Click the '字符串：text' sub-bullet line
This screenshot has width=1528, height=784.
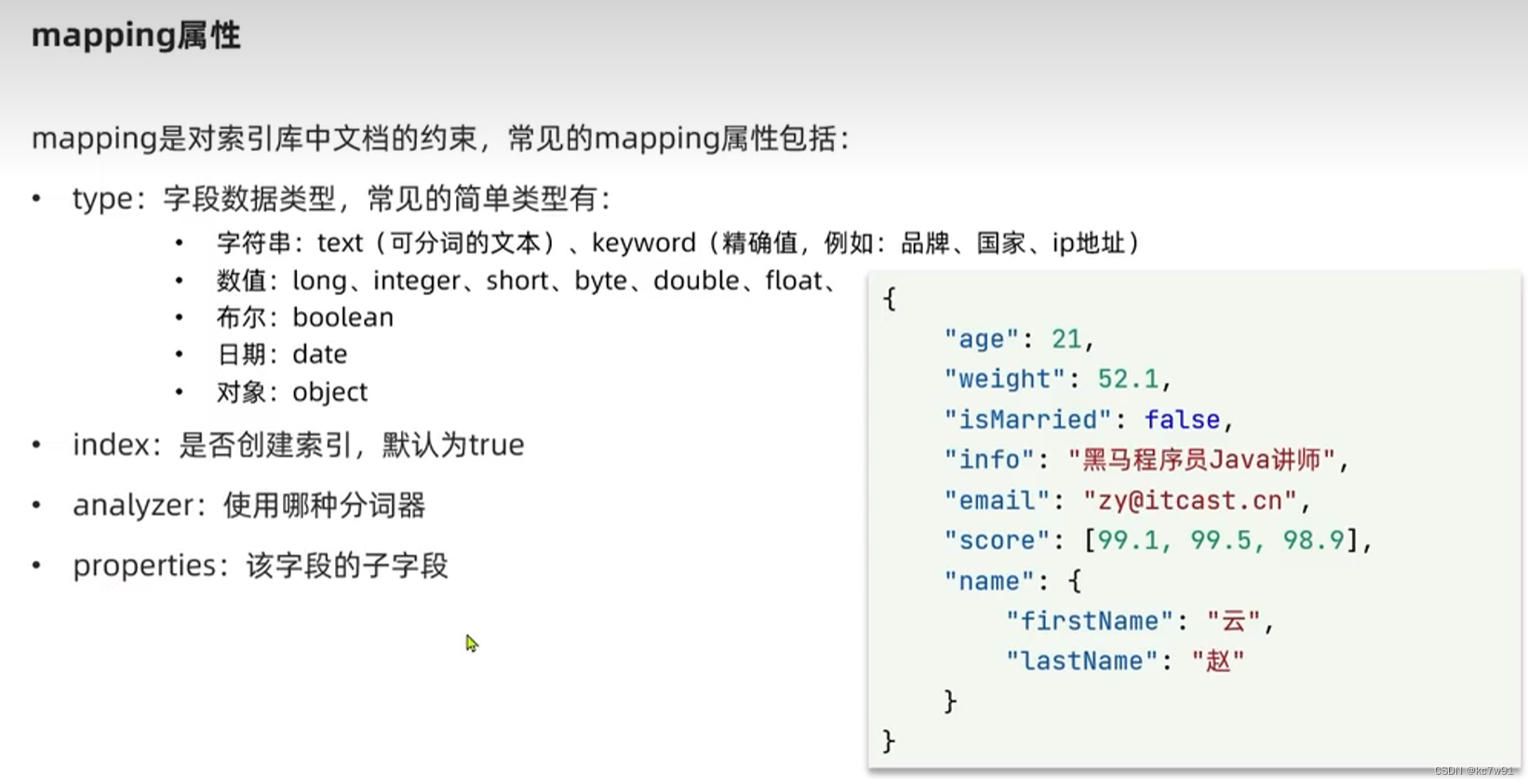tap(678, 243)
